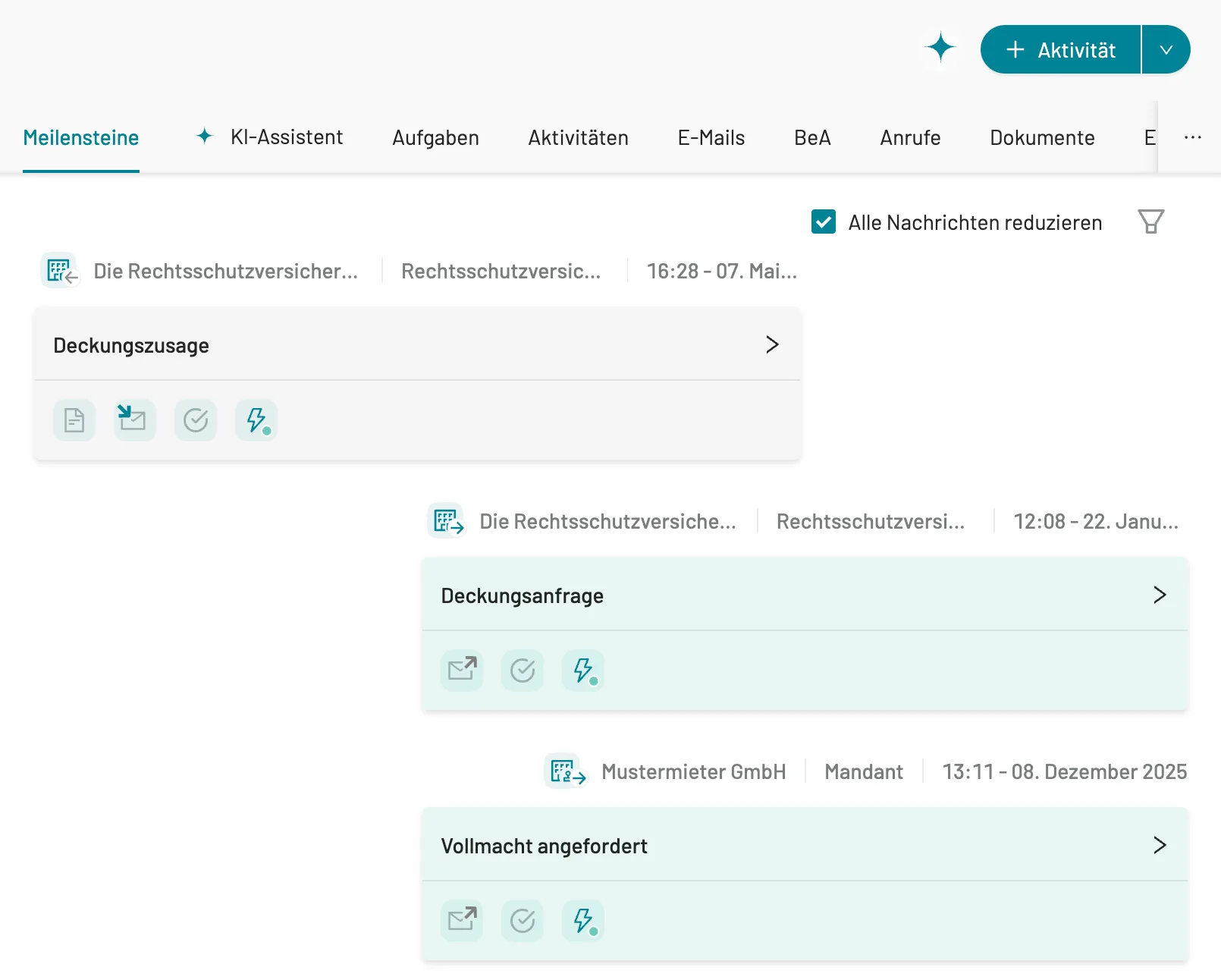Show the Anrufe tab
This screenshot has height=980, width=1221.
910,137
